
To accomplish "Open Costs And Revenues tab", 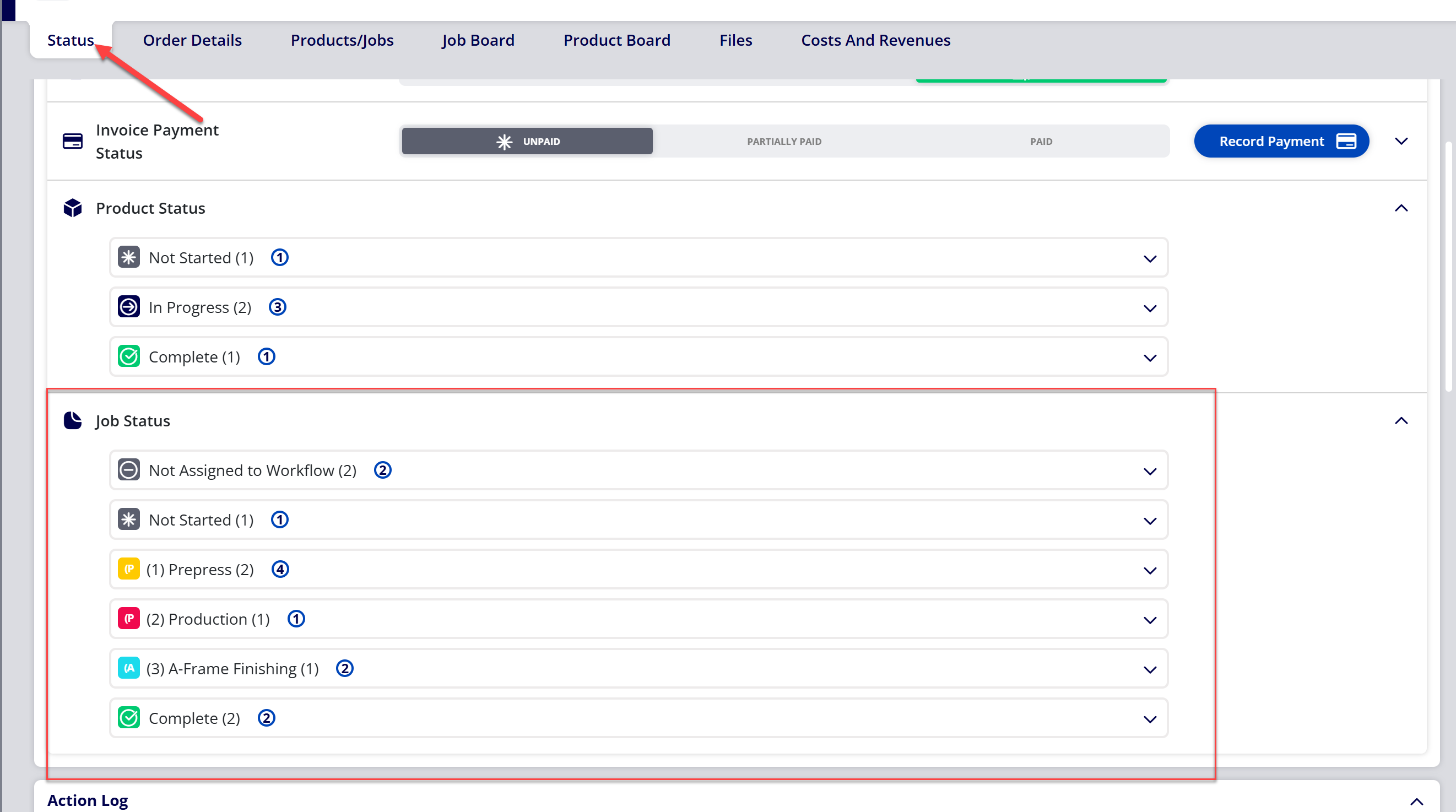I will click(x=875, y=40).
